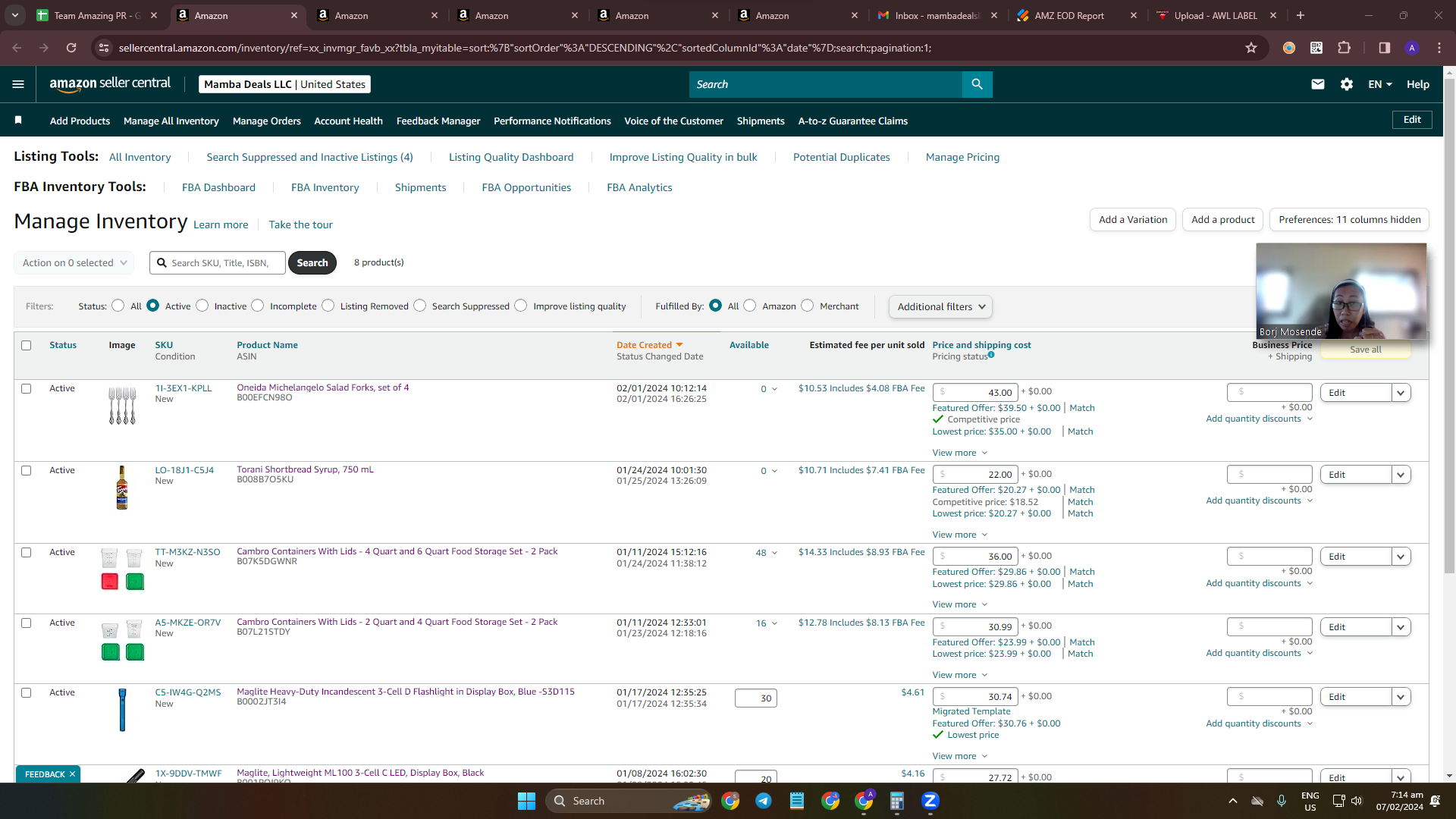Image resolution: width=1456 pixels, height=819 pixels.
Task: Open Preferences: 11 columns hidden
Action: 1350,220
